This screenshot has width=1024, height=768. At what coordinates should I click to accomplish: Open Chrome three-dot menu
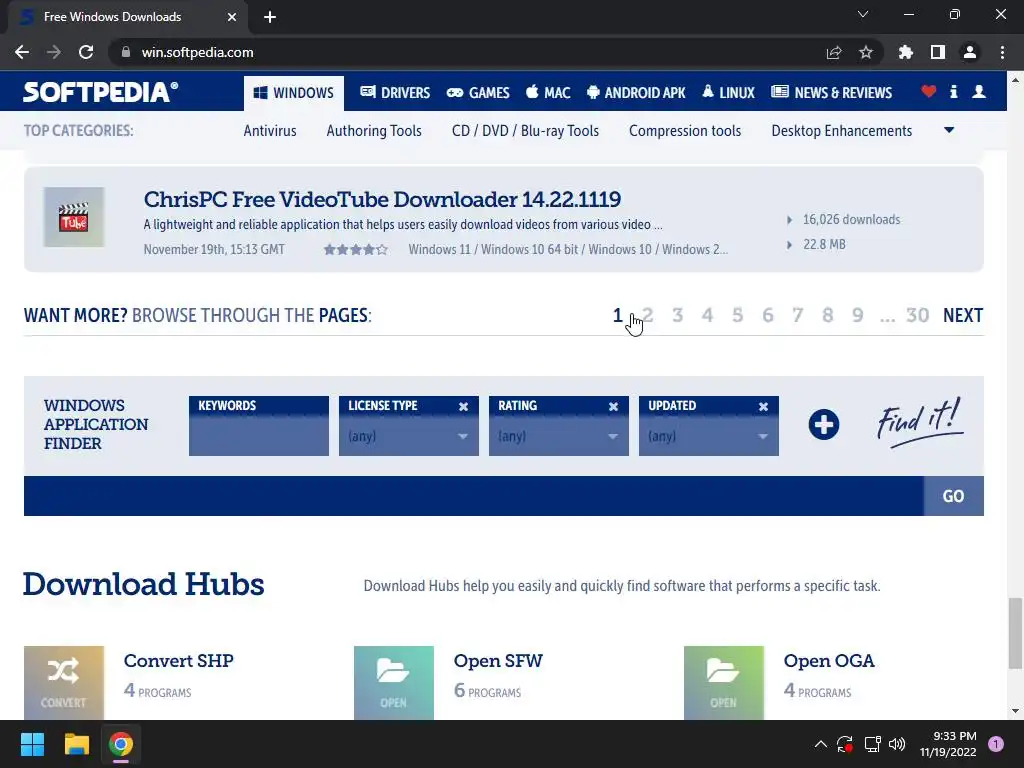pos(1002,52)
